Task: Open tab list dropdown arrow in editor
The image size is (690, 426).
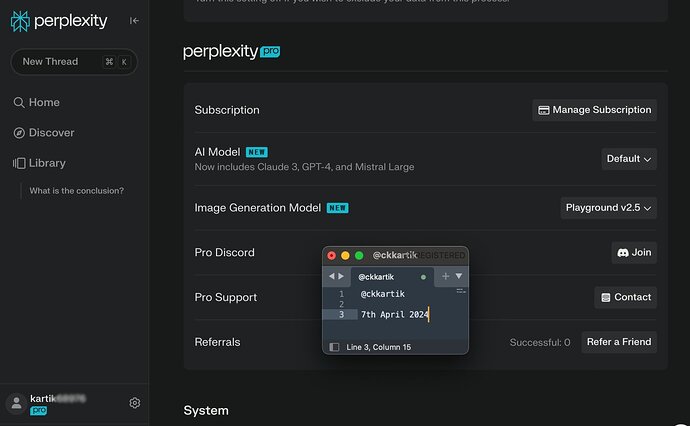Action: (x=459, y=276)
